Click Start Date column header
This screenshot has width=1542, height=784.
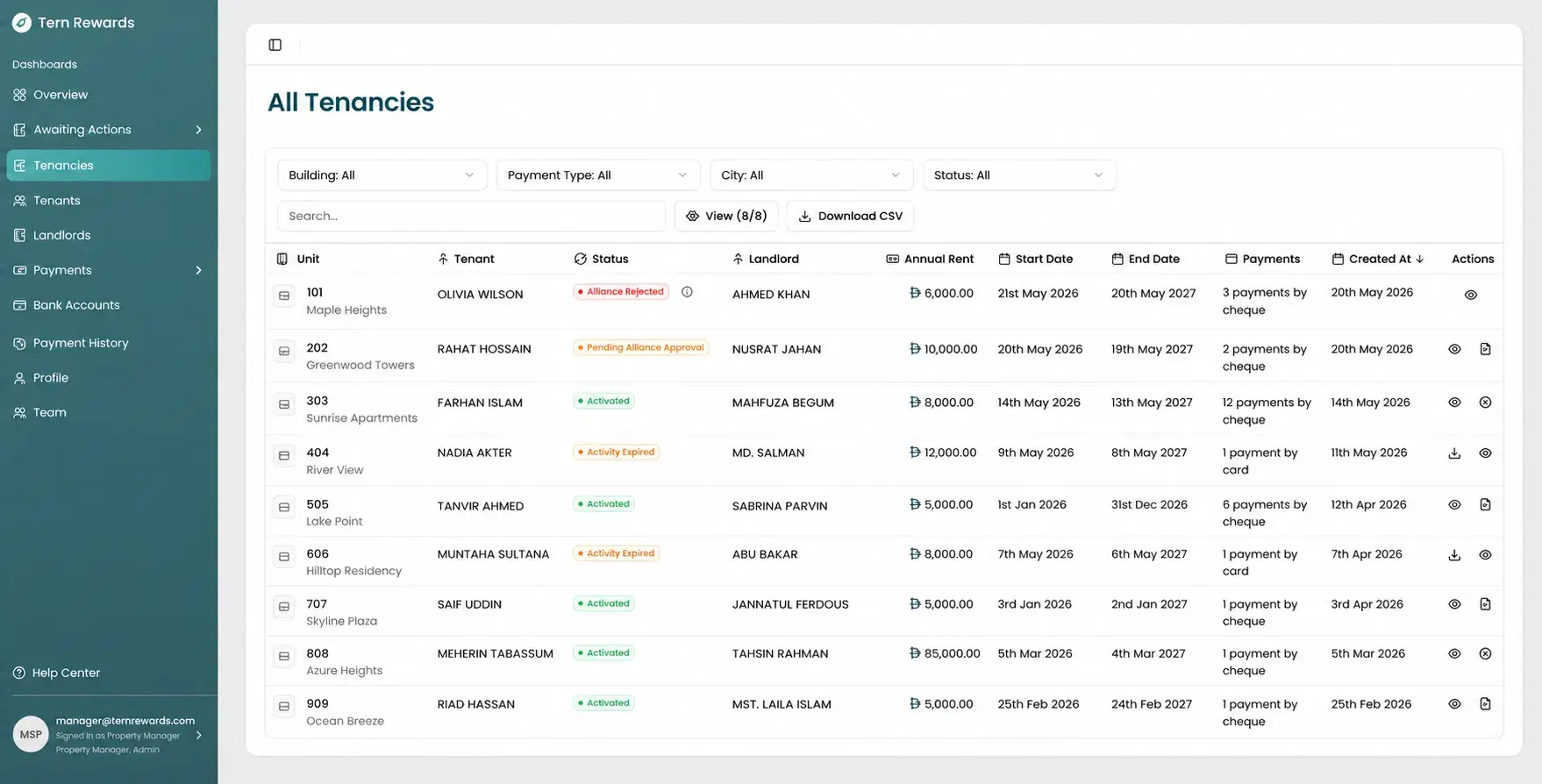pos(1036,259)
